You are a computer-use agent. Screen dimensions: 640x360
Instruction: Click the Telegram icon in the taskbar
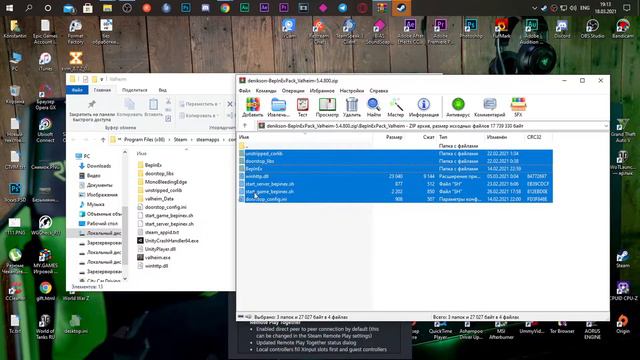click(x=342, y=8)
